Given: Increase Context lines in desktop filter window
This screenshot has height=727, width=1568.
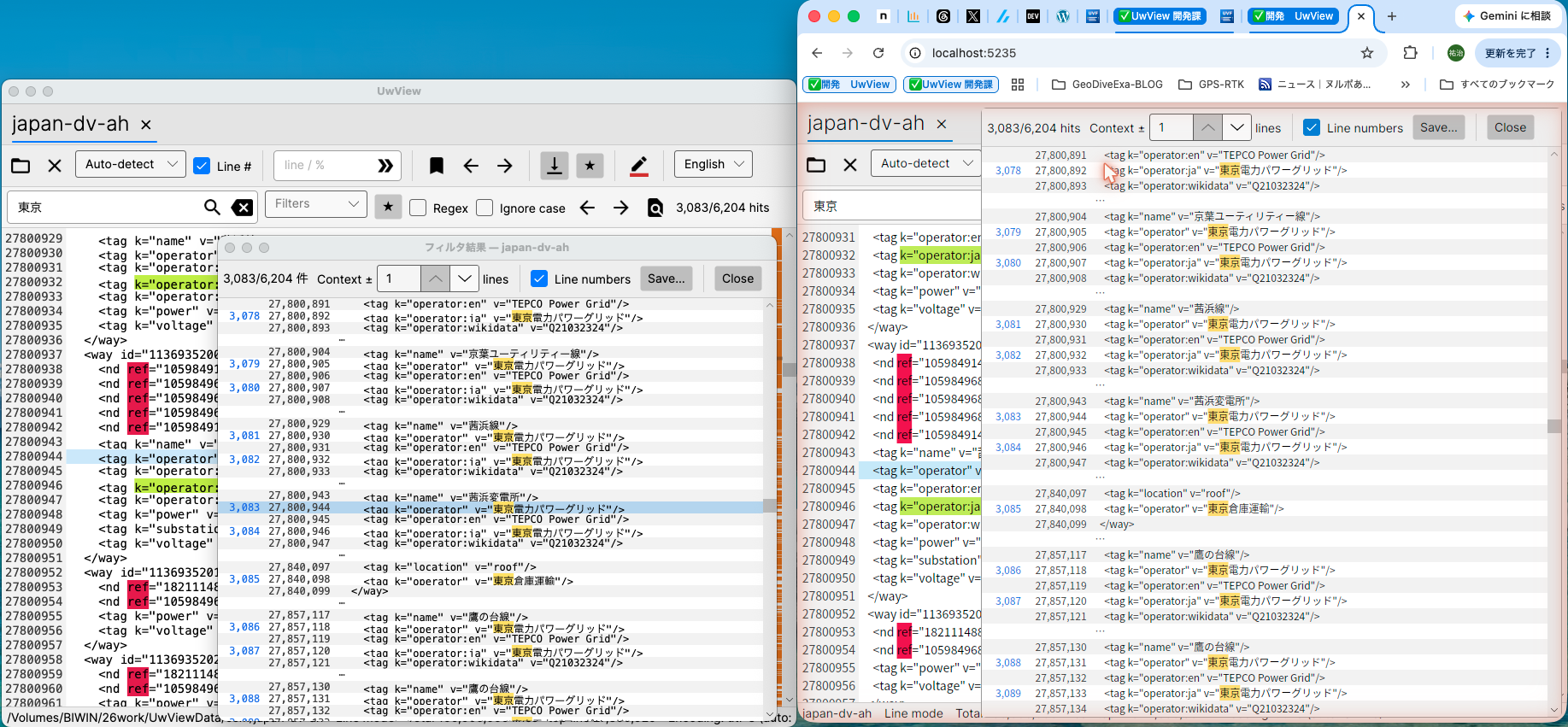Looking at the screenshot, I should click(435, 278).
